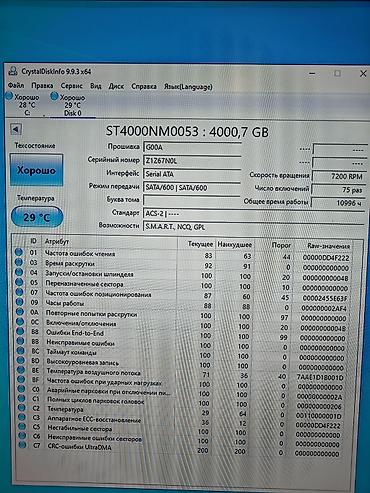The height and width of the screenshot is (493, 370).
Task: Click the Возможности field S.M.A.R.T., NCQ, GPL
Action: [253, 227]
